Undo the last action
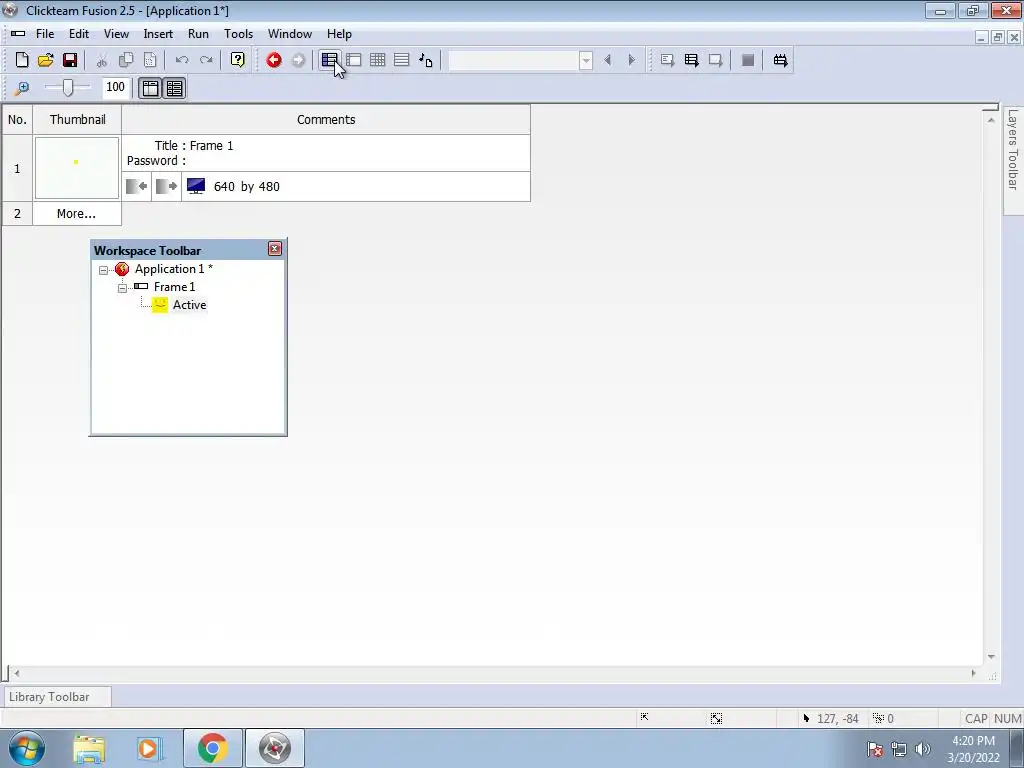Viewport: 1024px width, 768px height. pos(182,60)
